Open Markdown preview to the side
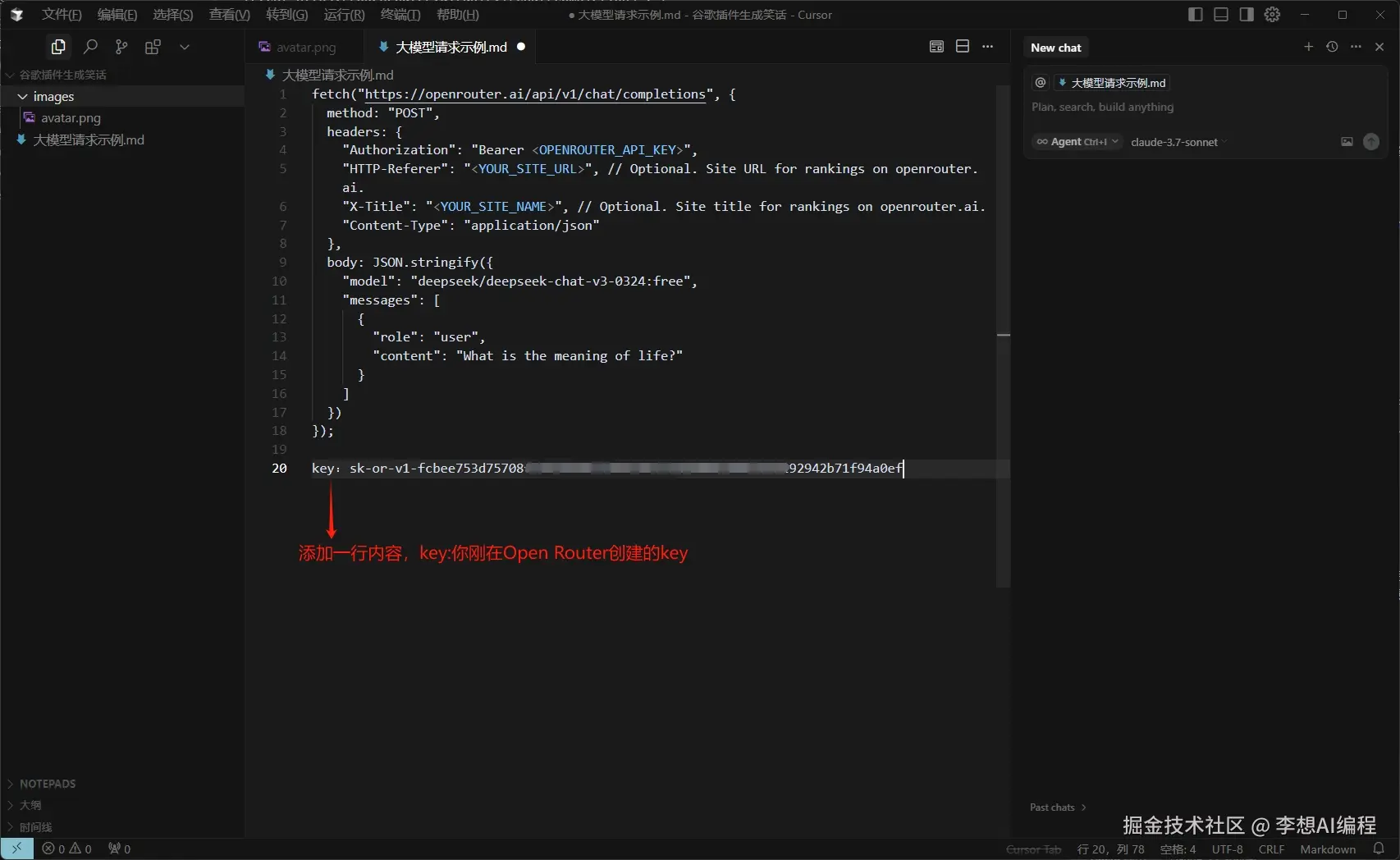This screenshot has width=1400, height=860. tap(936, 47)
